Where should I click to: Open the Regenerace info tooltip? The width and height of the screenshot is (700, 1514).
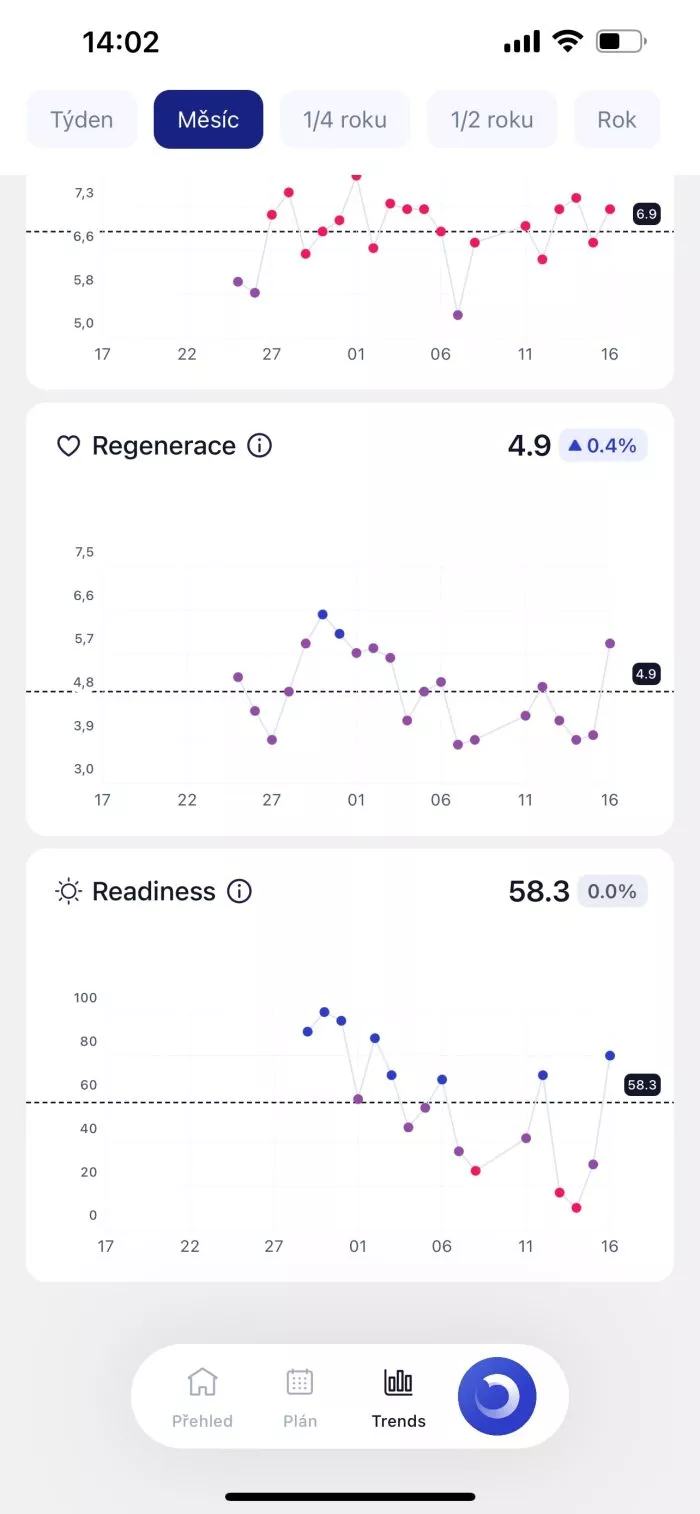[259, 446]
